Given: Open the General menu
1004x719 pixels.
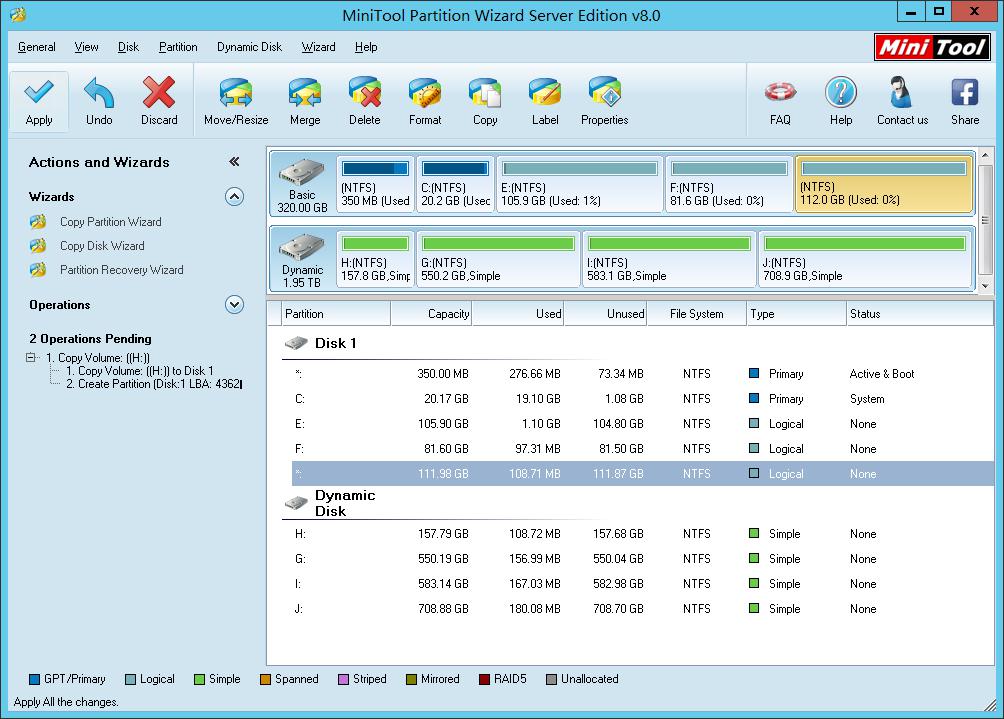Looking at the screenshot, I should click(36, 47).
